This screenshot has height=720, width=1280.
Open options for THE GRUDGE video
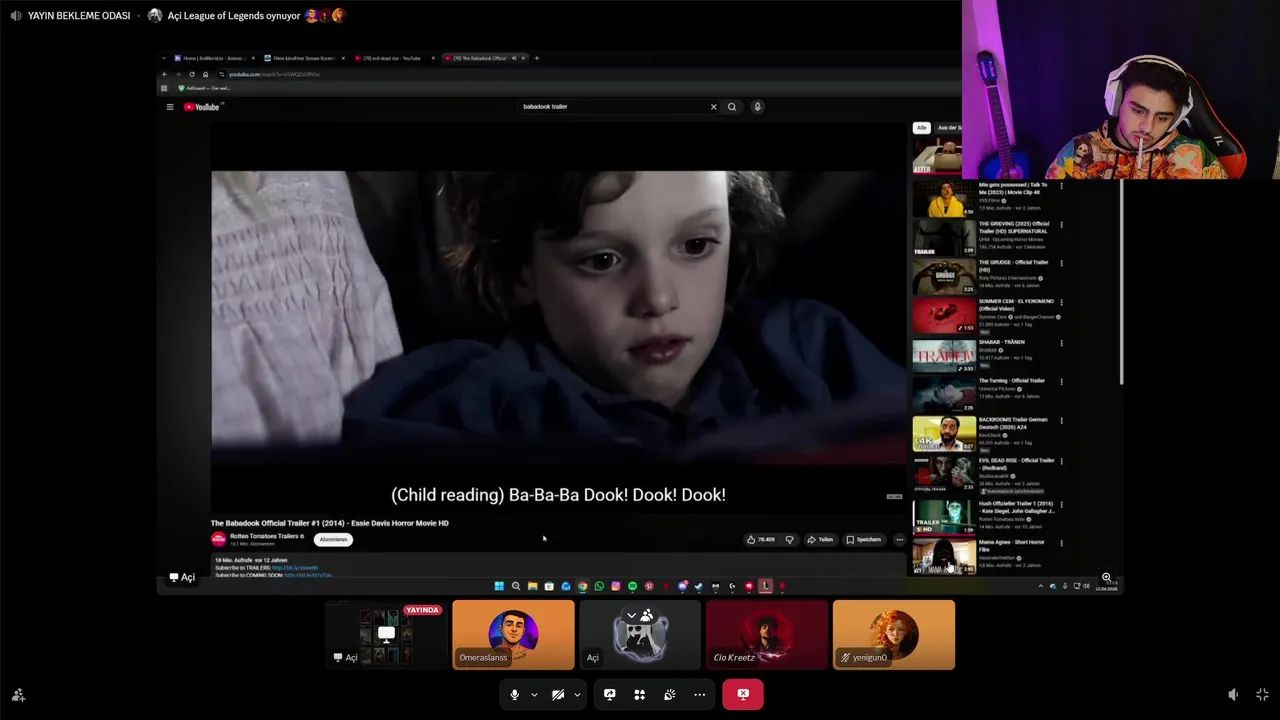[x=1061, y=264]
